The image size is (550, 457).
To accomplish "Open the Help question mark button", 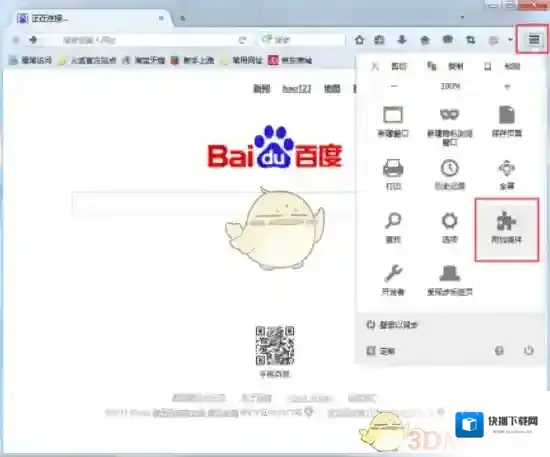I will [x=499, y=350].
